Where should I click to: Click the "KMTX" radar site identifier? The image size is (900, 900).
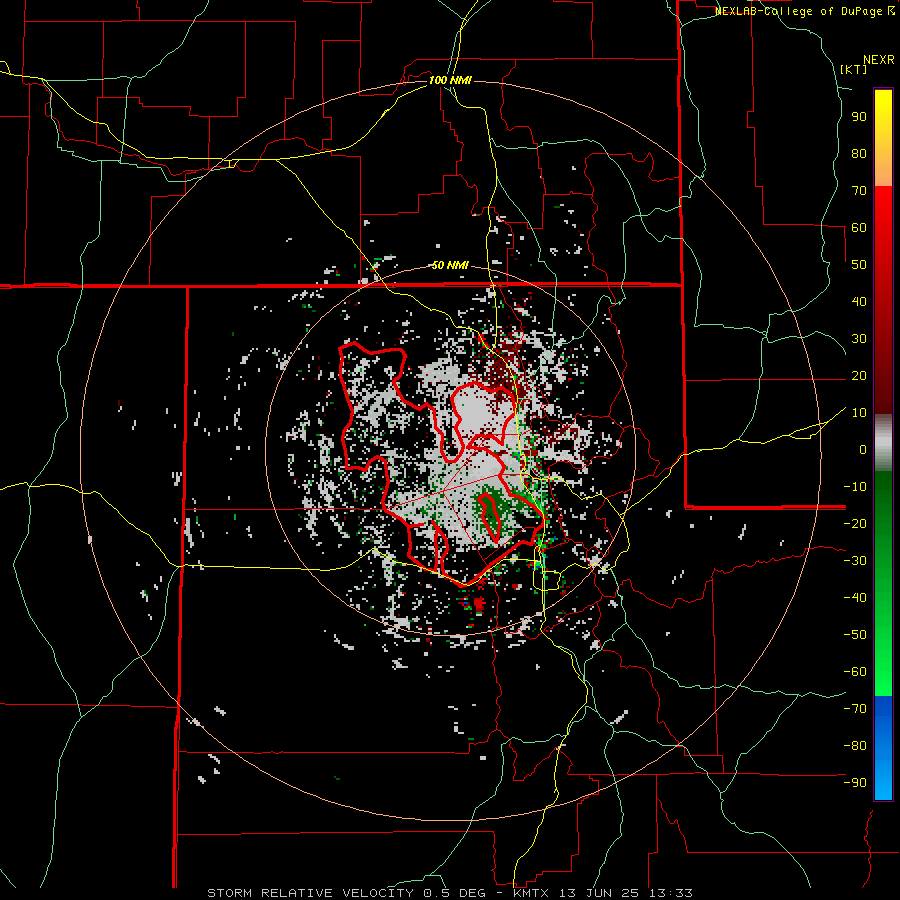pyautogui.click(x=530, y=893)
